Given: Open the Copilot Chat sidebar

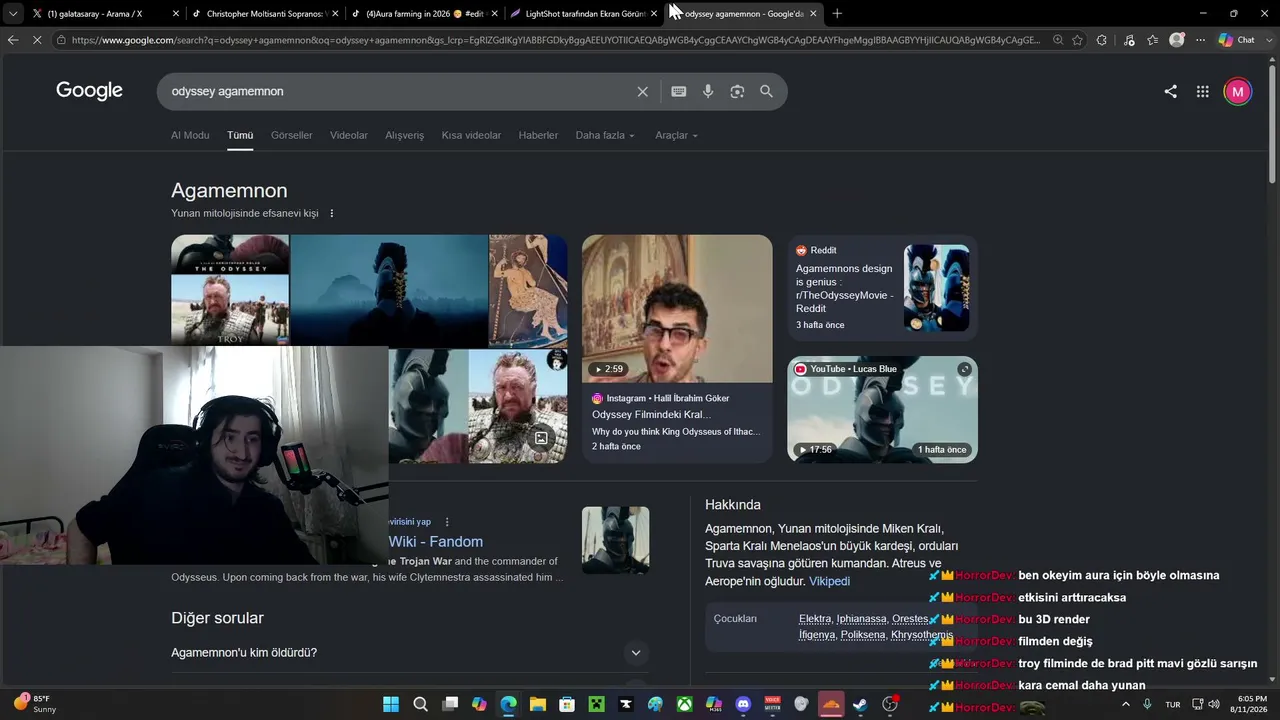Looking at the screenshot, I should (x=1237, y=40).
